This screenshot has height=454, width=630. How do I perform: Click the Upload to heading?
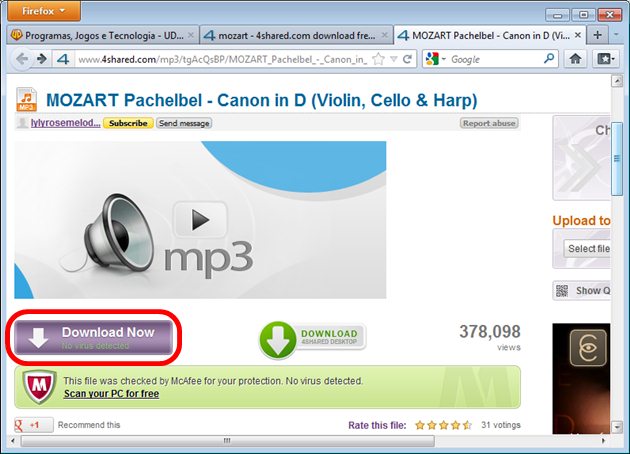click(x=581, y=221)
